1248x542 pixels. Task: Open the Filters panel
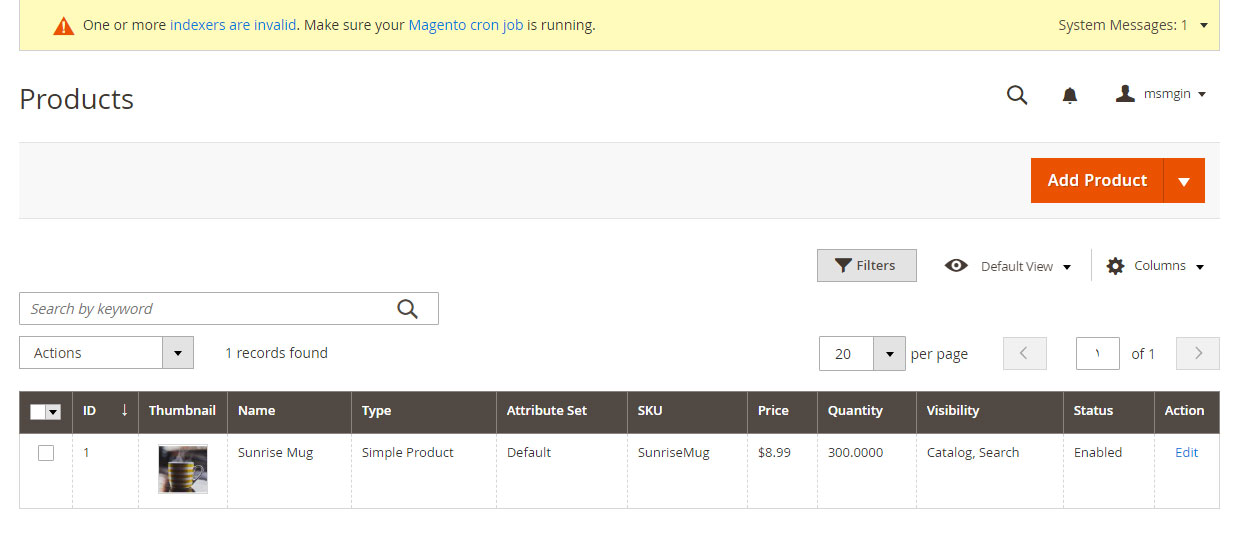click(x=866, y=266)
